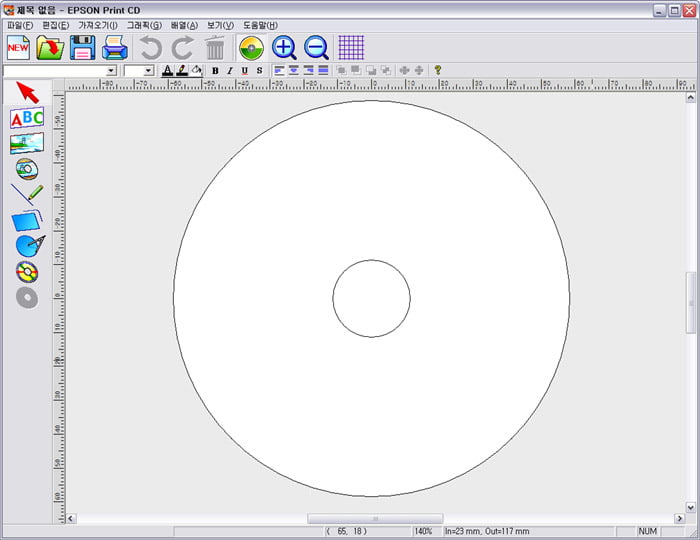Click the Zoom In magnifier icon
The width and height of the screenshot is (700, 540).
[x=284, y=47]
